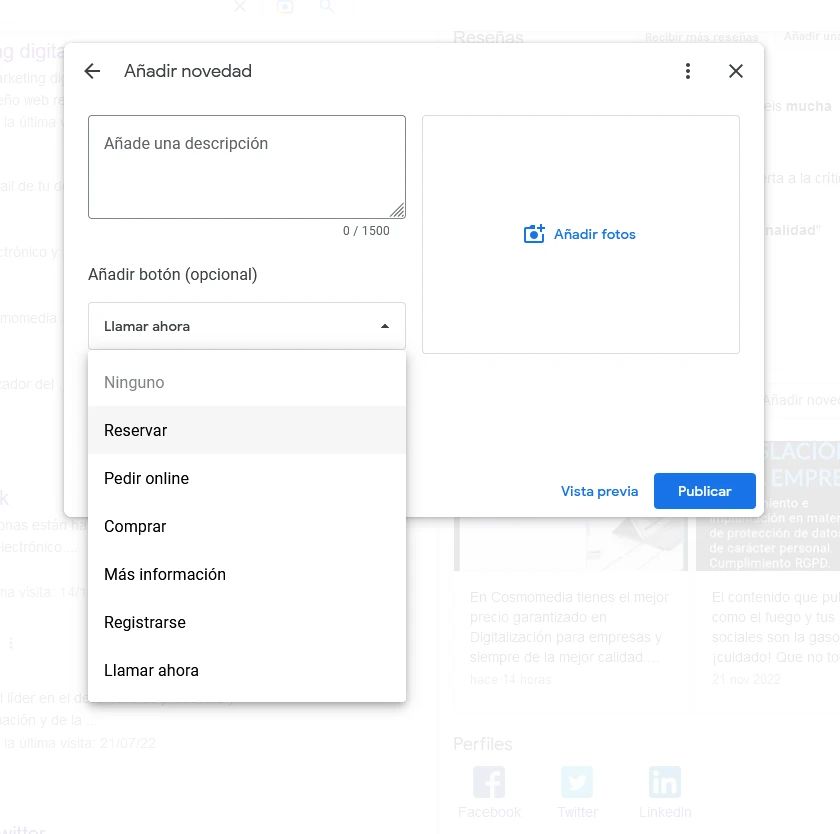This screenshot has height=834, width=840.
Task: Open the three-dot more options menu
Action: 687,71
